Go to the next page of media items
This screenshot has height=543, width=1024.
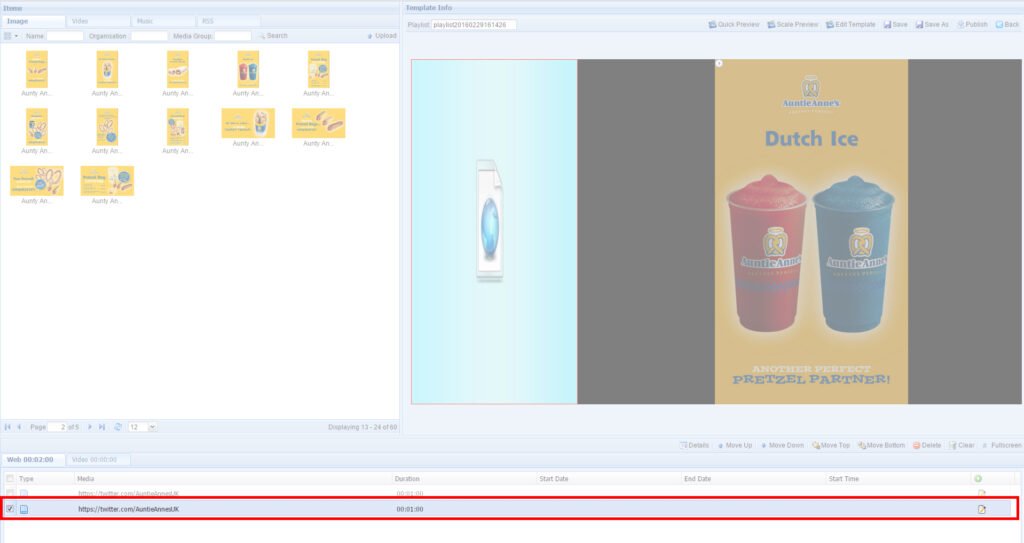click(x=89, y=427)
